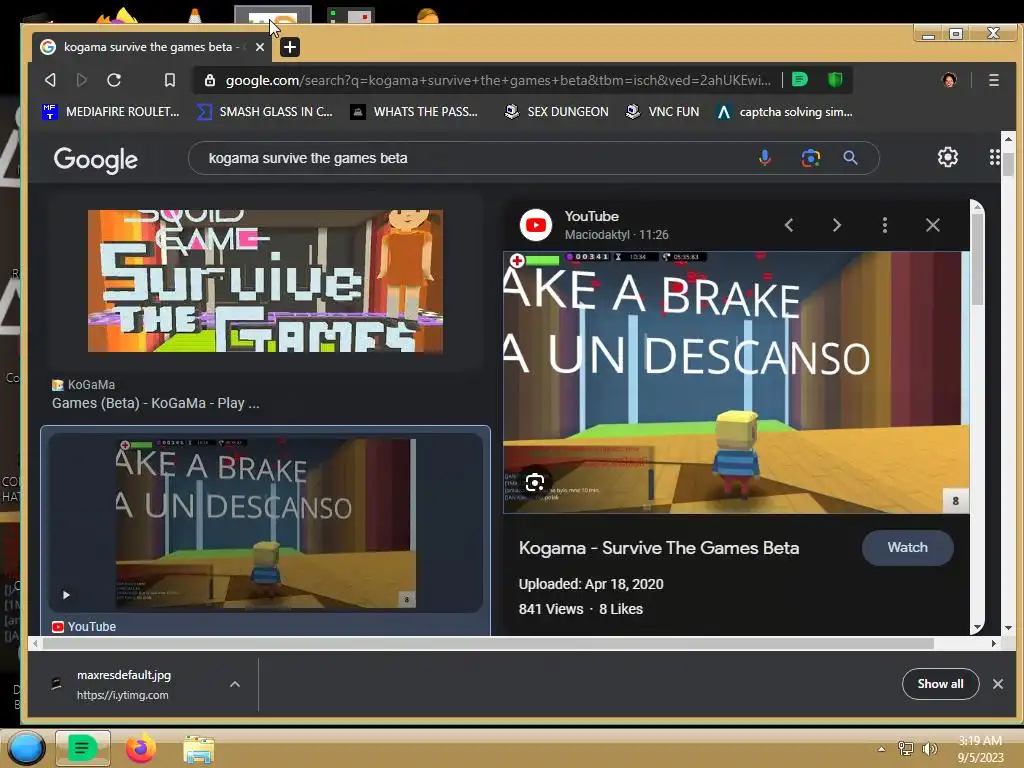This screenshot has height=768, width=1024.
Task: Open a new tab with the plus button
Action: (290, 47)
